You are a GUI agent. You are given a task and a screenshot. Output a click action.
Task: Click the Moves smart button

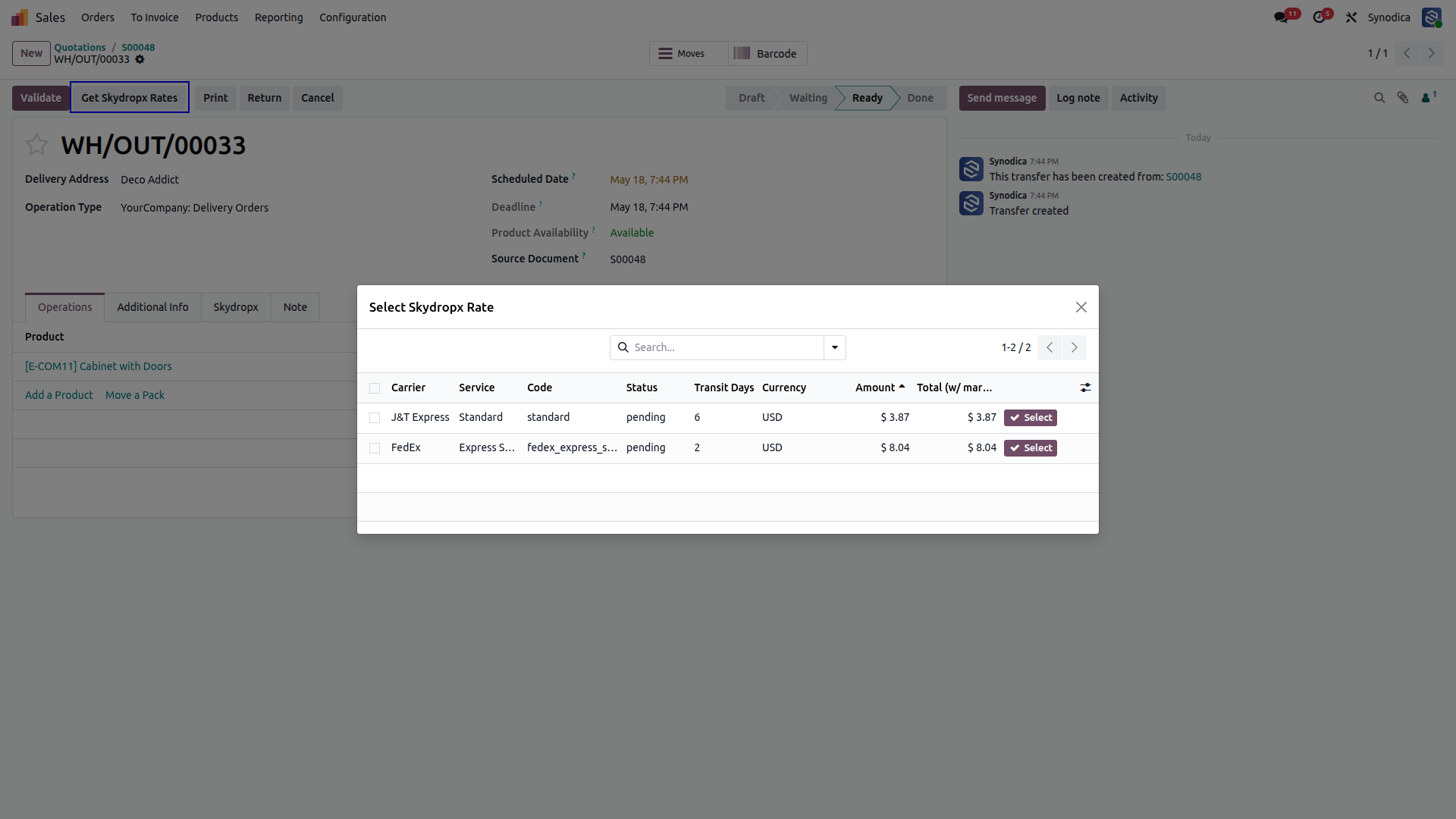(689, 53)
